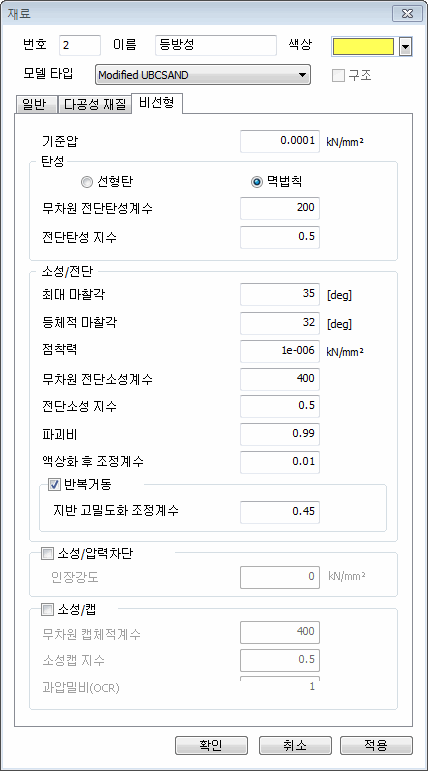The height and width of the screenshot is (771, 428).
Task: Click the yellow color swatch
Action: (x=364, y=47)
